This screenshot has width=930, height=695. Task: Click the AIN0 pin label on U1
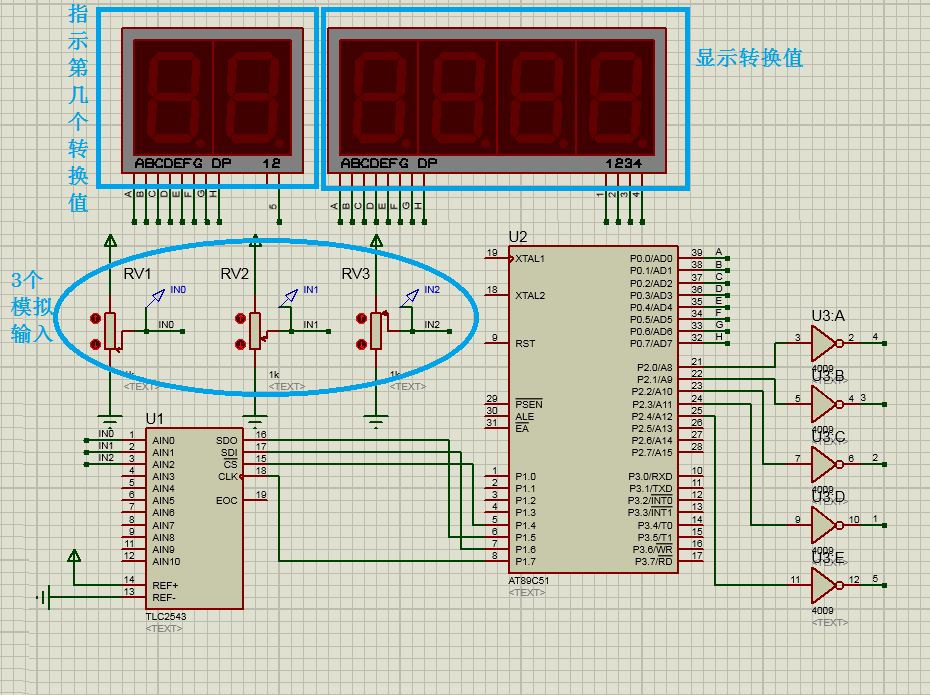click(163, 441)
